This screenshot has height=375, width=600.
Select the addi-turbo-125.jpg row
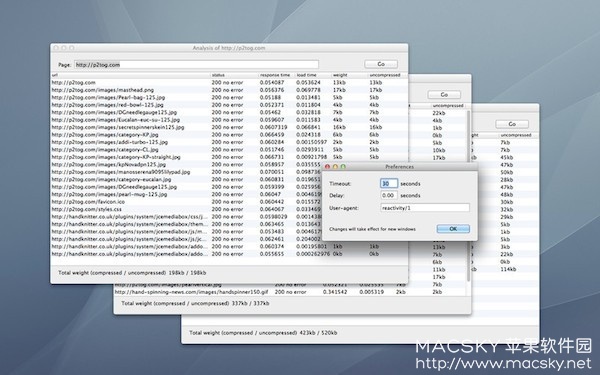point(229,142)
